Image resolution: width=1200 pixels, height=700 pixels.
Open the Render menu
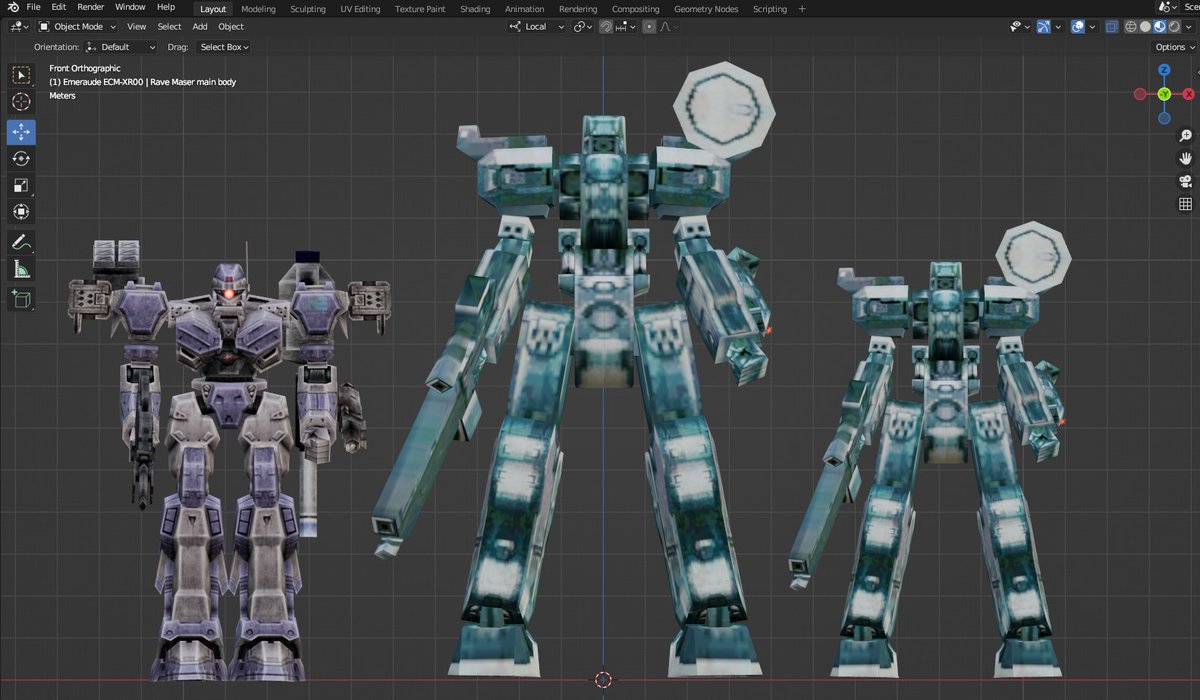tap(91, 7)
